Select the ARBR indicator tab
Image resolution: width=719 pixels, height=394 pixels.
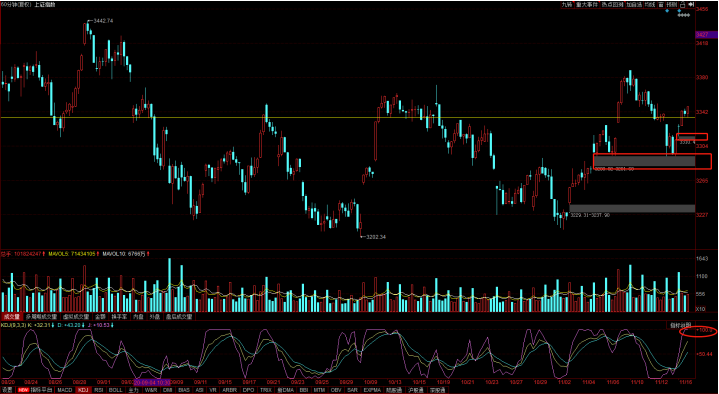pos(230,390)
